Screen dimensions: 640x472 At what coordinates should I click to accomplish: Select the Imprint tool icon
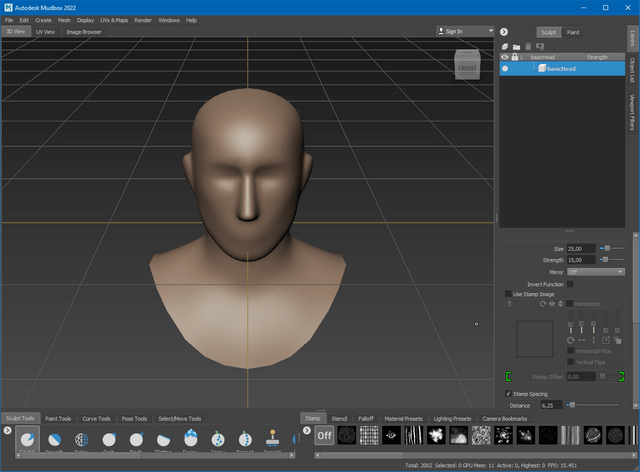(272, 438)
